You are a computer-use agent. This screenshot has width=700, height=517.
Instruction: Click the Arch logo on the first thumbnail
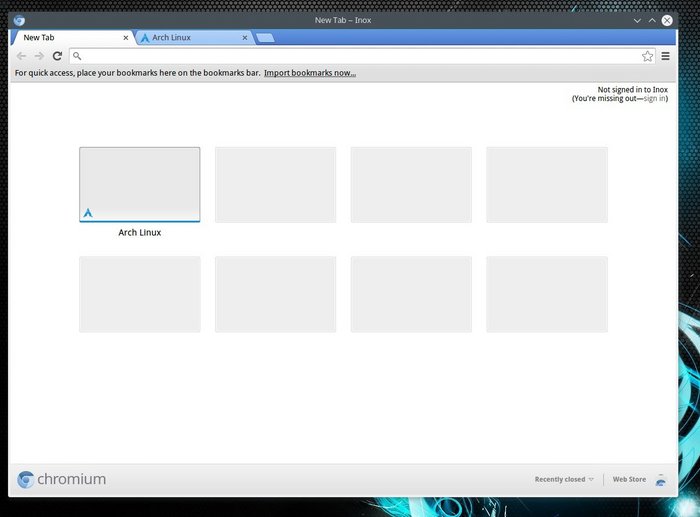coord(88,213)
